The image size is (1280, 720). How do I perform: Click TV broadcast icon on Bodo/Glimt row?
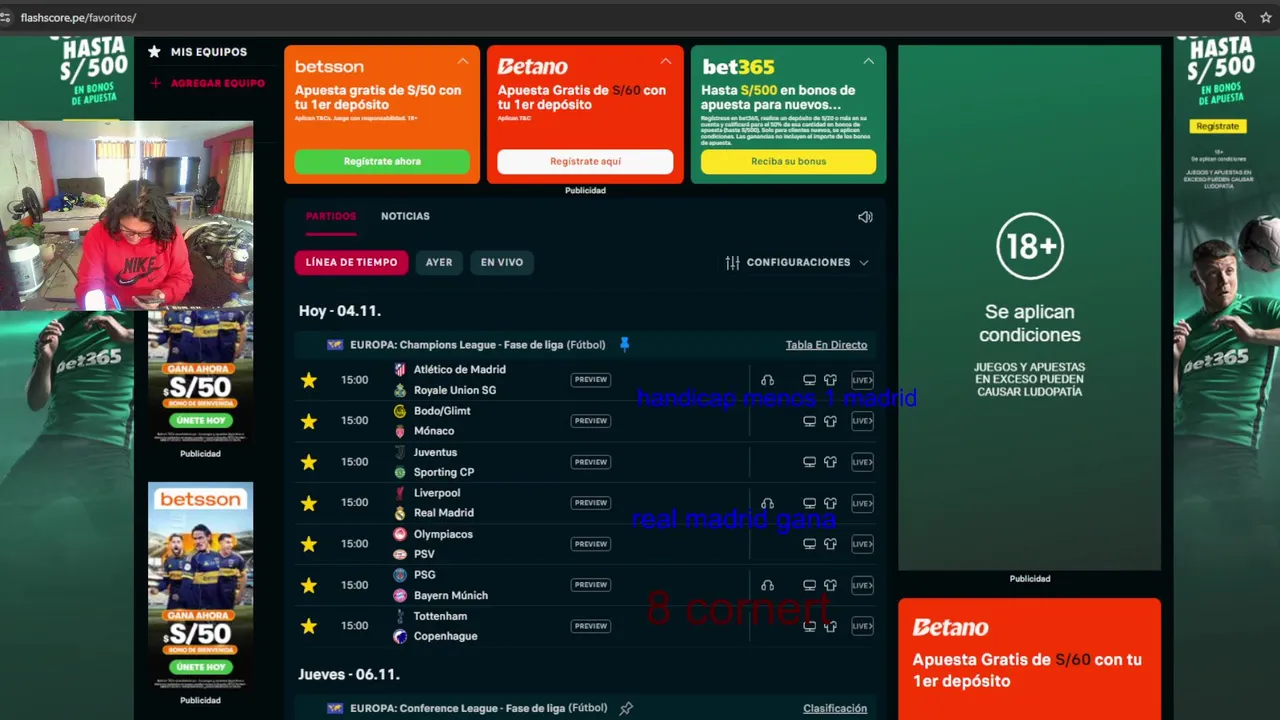click(810, 421)
